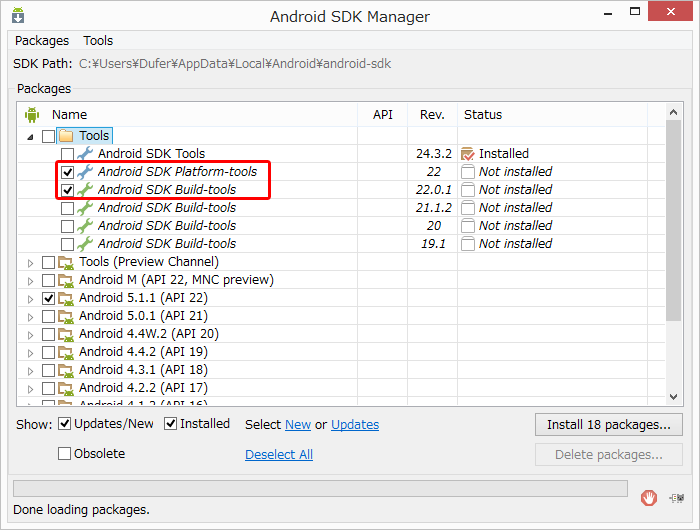Viewport: 700px width, 530px height.
Task: Sort by the API column header
Action: click(383, 115)
